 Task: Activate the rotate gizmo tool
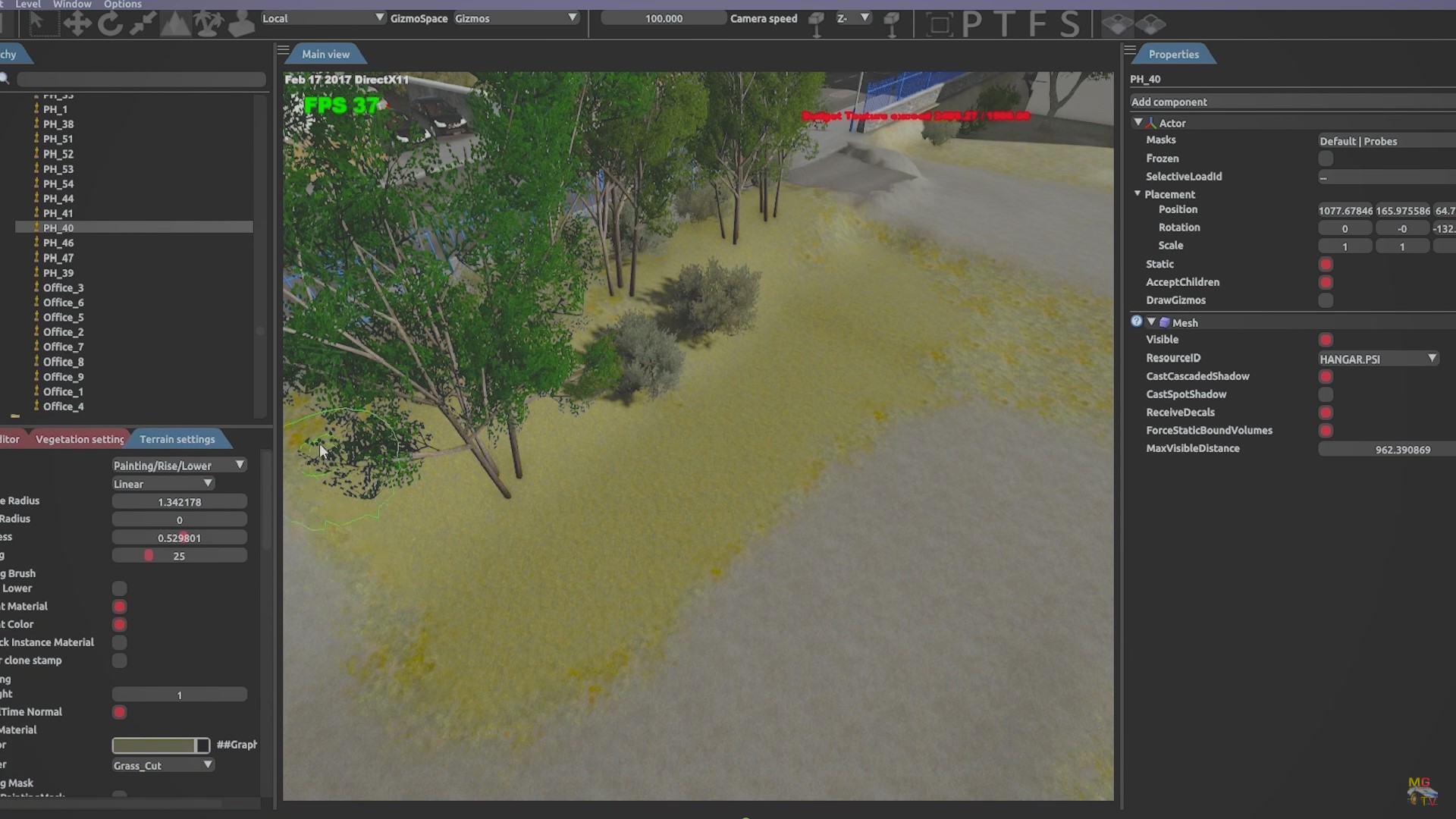pos(110,24)
